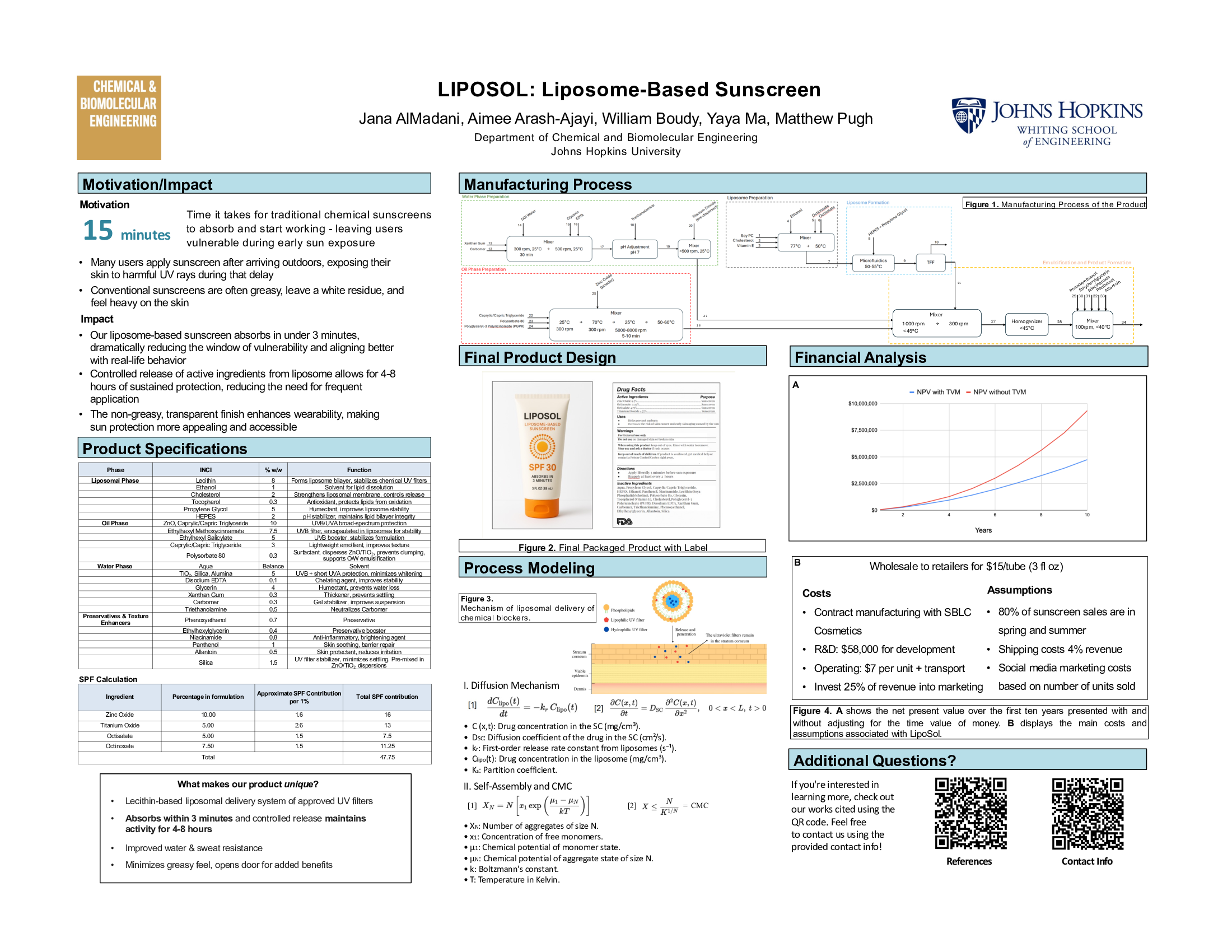This screenshot has width=1232, height=952.
Task: Click the Manufacturing Process section header
Action: pyautogui.click(x=802, y=184)
